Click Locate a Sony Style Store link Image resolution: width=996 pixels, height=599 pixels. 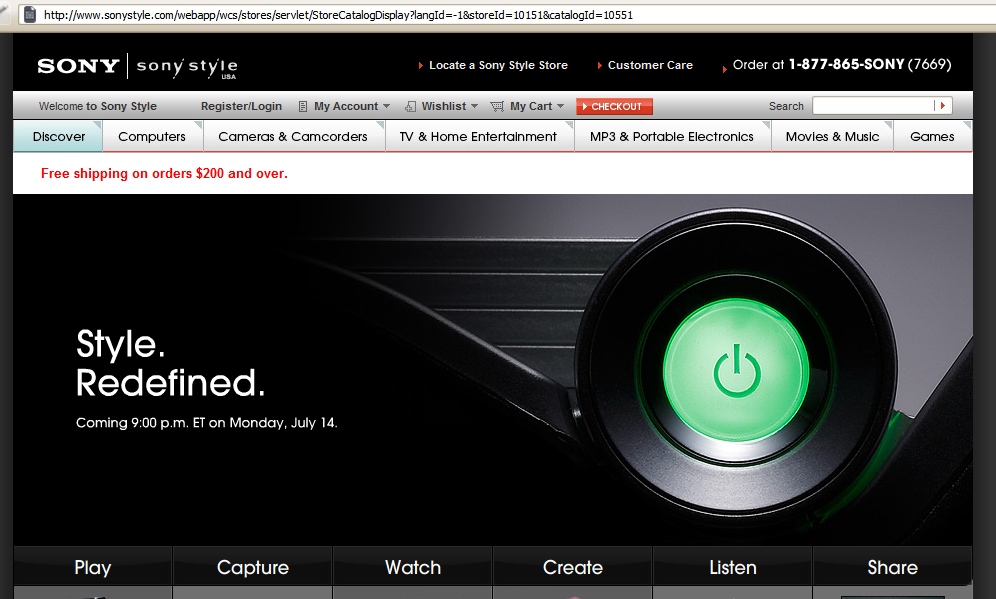pos(499,65)
